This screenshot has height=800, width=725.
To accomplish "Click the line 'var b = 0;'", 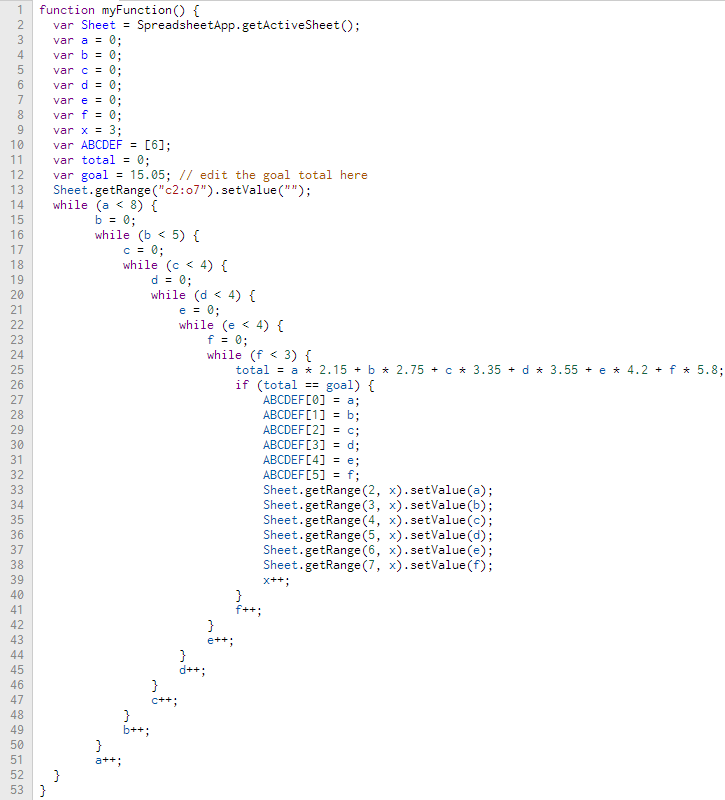I will pyautogui.click(x=87, y=55).
